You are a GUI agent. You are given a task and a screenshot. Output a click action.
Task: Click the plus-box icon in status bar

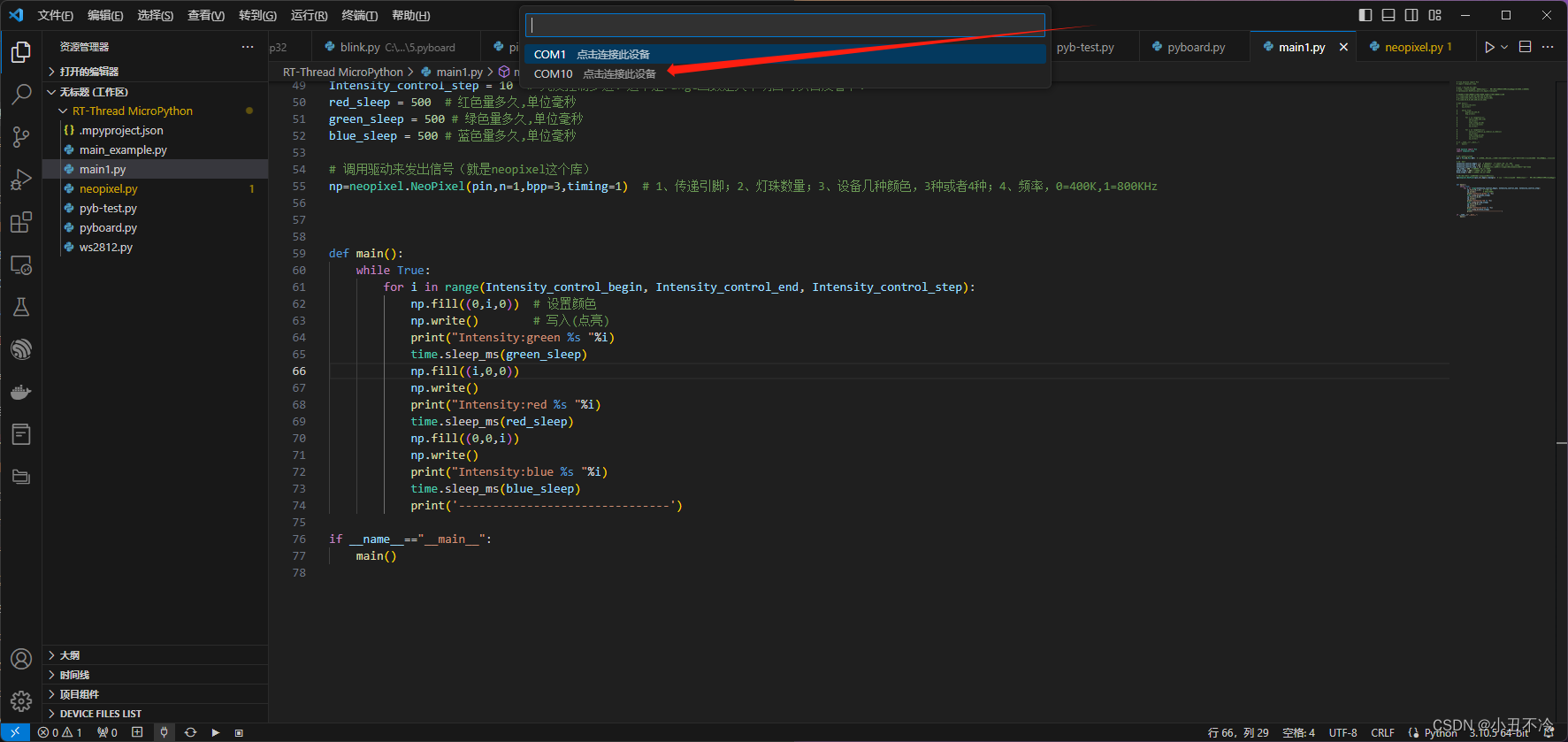pos(137,732)
